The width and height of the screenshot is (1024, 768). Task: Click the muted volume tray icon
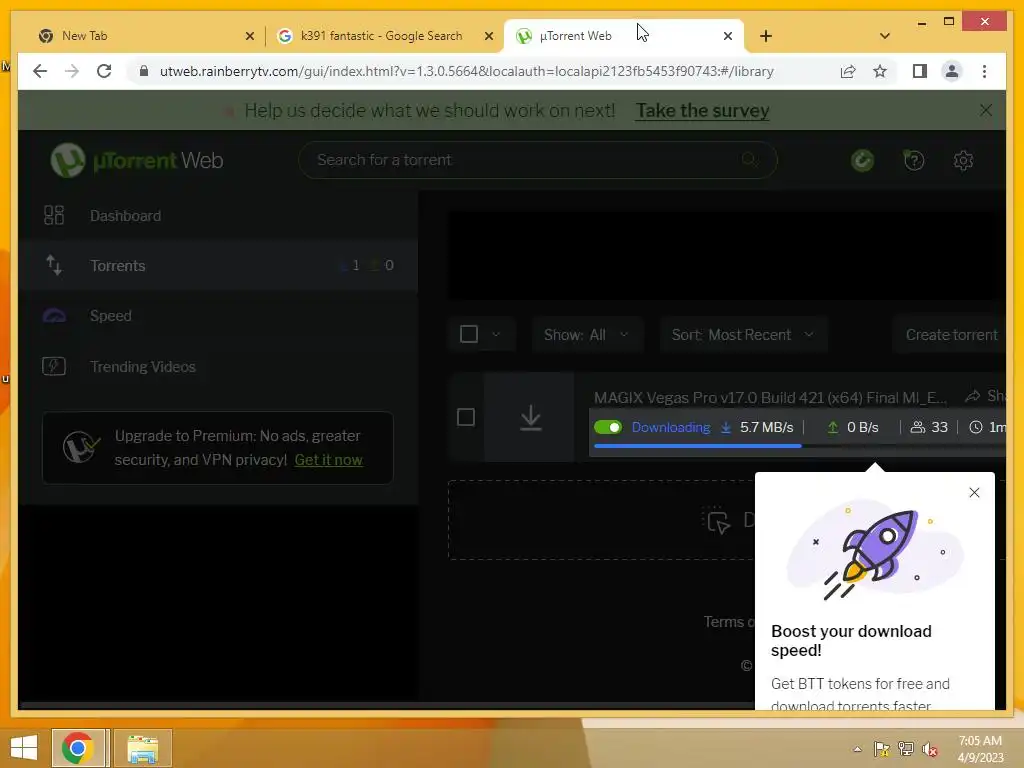point(930,749)
